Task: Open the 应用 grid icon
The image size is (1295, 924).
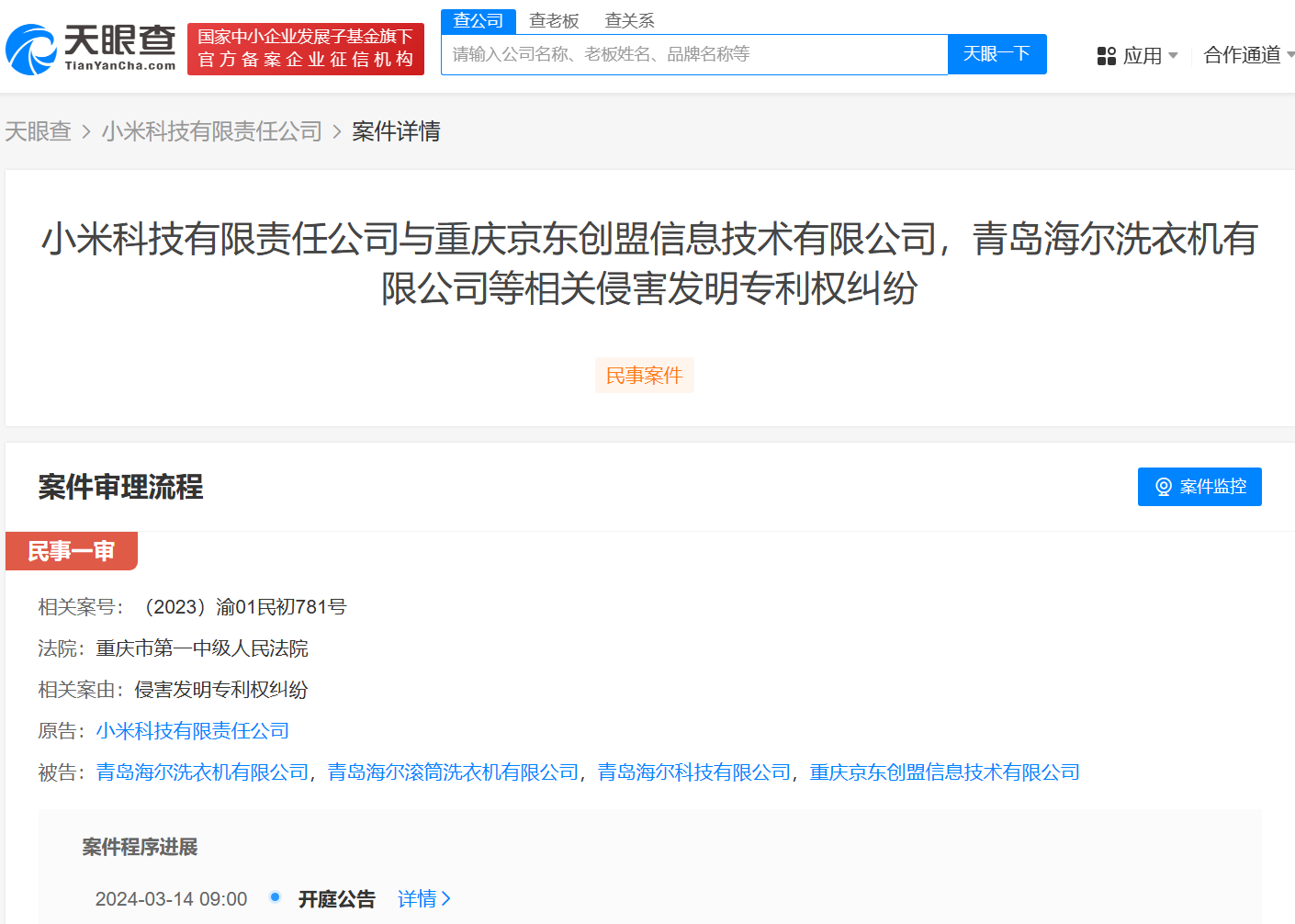Action: 1106,56
